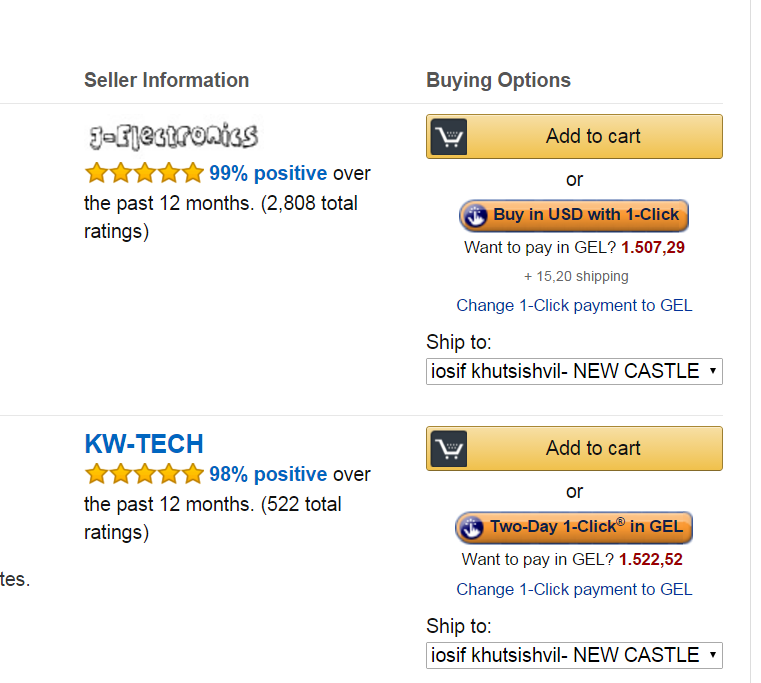761x683 pixels.
Task: Add the J-Electronics offer to cart
Action: (x=593, y=136)
